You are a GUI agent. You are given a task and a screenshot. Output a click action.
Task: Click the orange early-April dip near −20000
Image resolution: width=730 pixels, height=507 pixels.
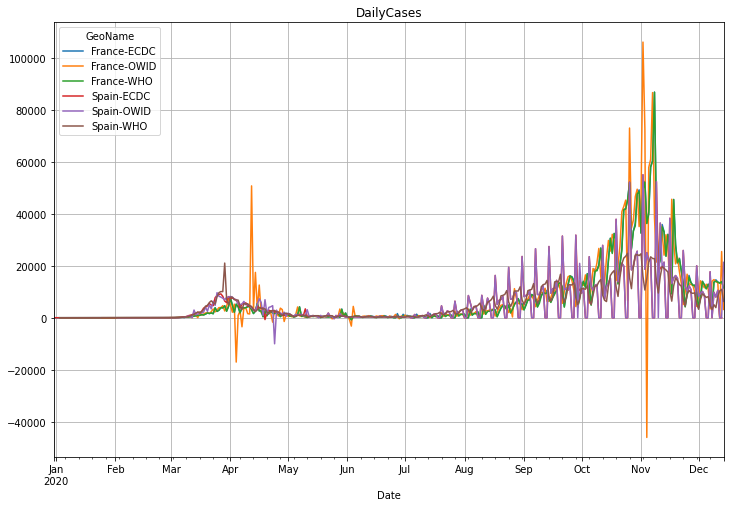(x=236, y=361)
